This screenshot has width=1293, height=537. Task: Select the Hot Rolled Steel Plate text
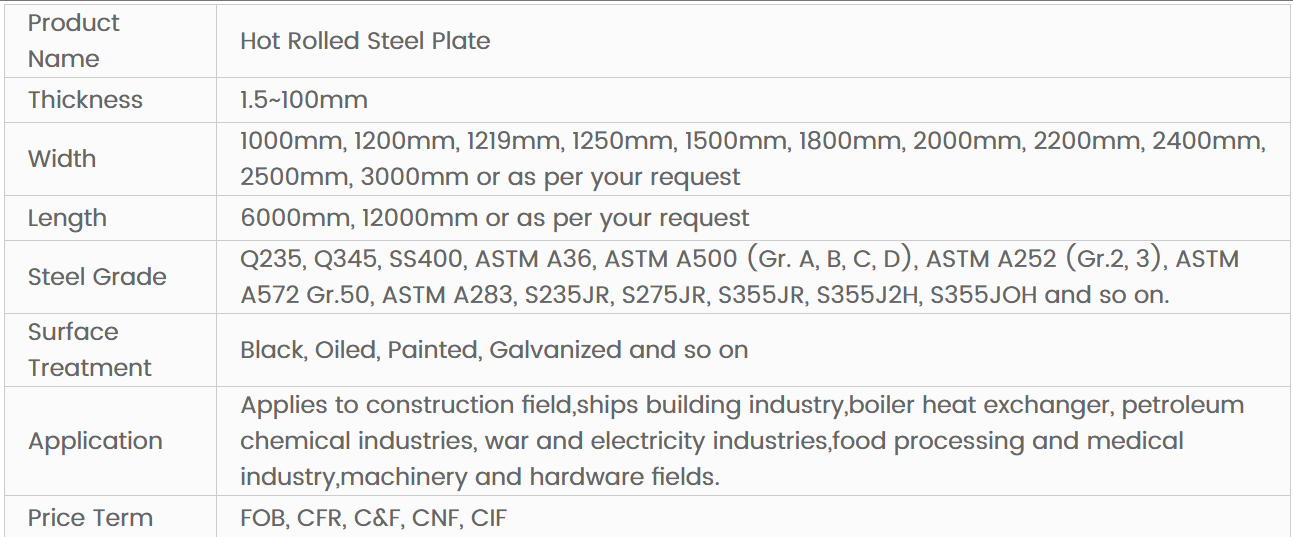pyautogui.click(x=365, y=41)
